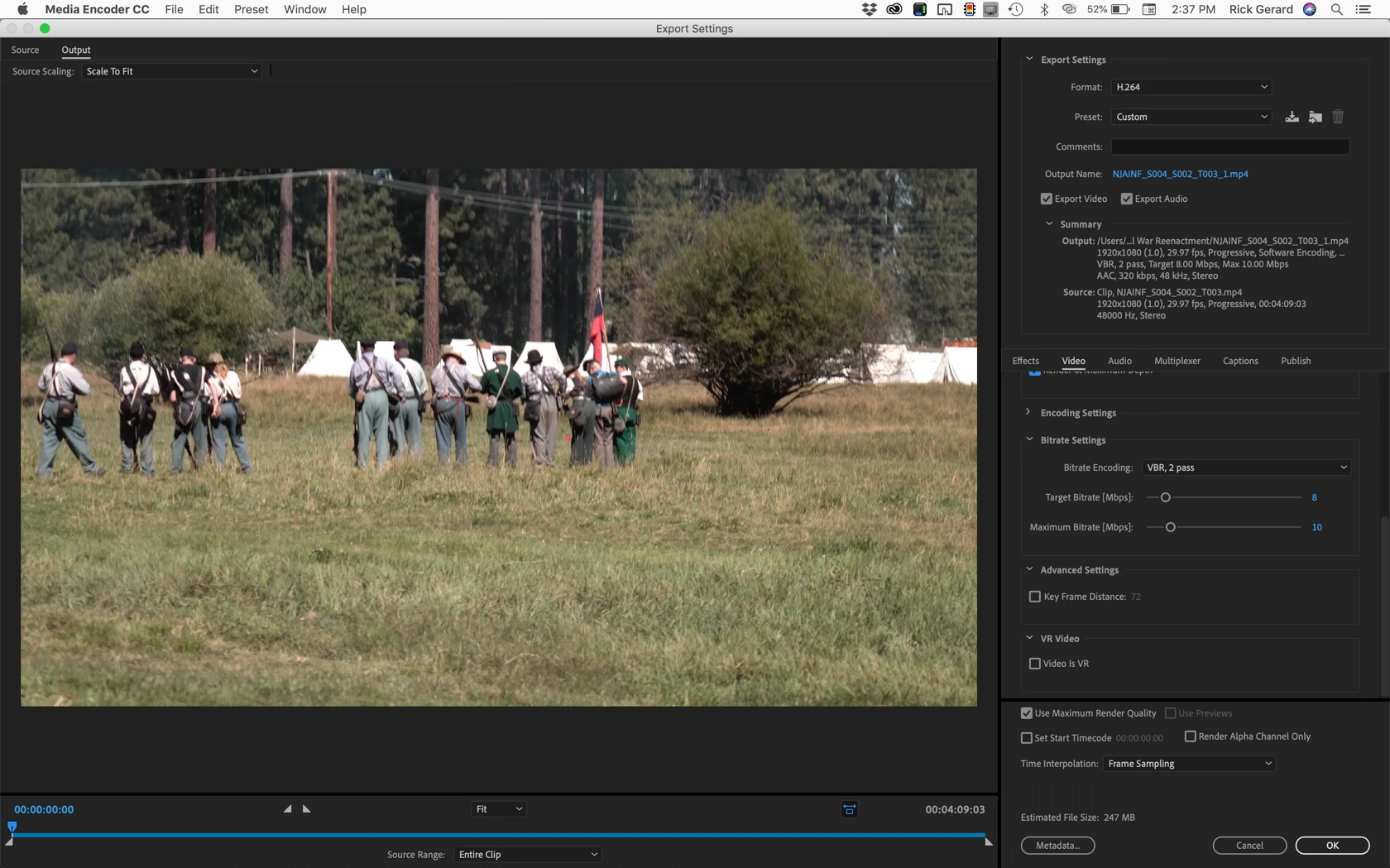Open Dropbox in the menu bar
This screenshot has width=1390, height=868.
[x=869, y=9]
